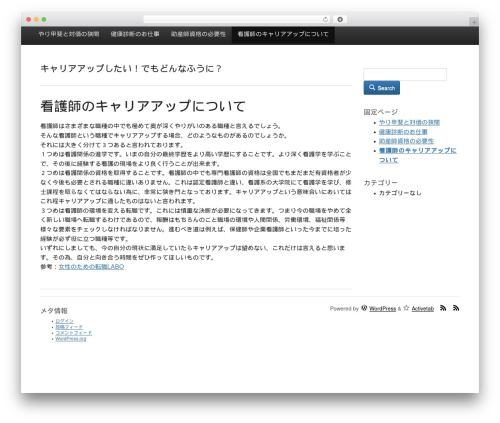500x423 pixels.
Task: Open the browser downloads arrow icon
Action: click(340, 19)
